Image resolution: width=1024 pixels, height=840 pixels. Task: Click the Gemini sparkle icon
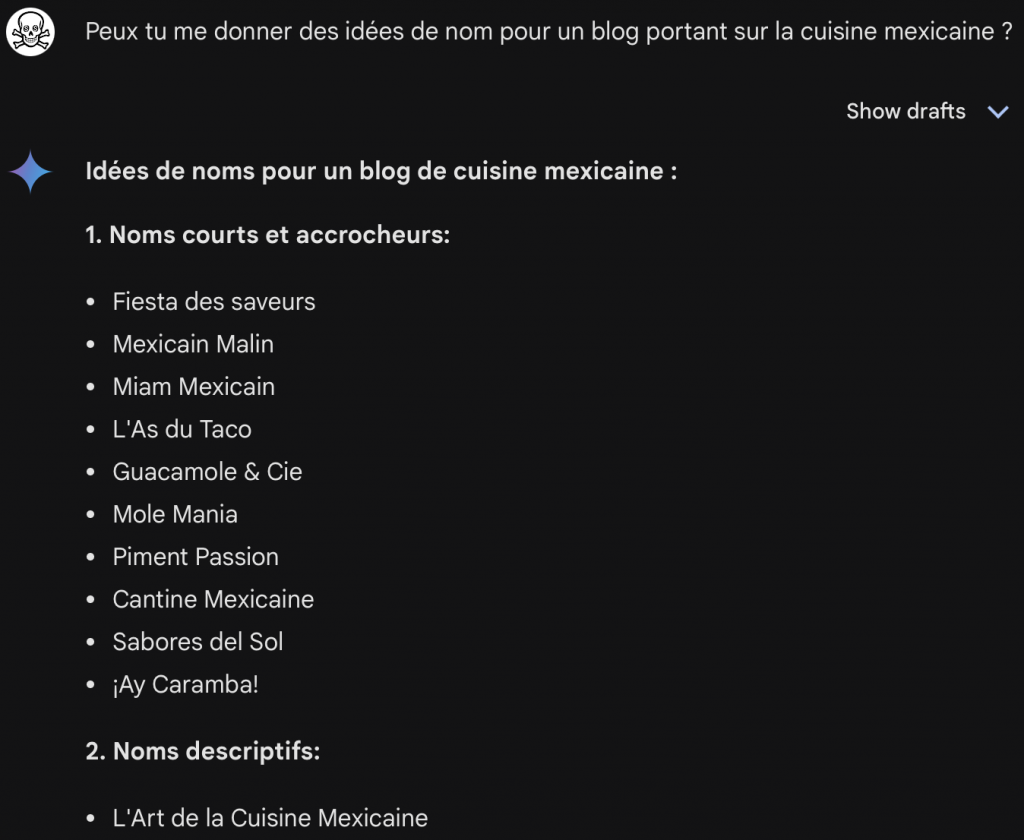[x=30, y=170]
